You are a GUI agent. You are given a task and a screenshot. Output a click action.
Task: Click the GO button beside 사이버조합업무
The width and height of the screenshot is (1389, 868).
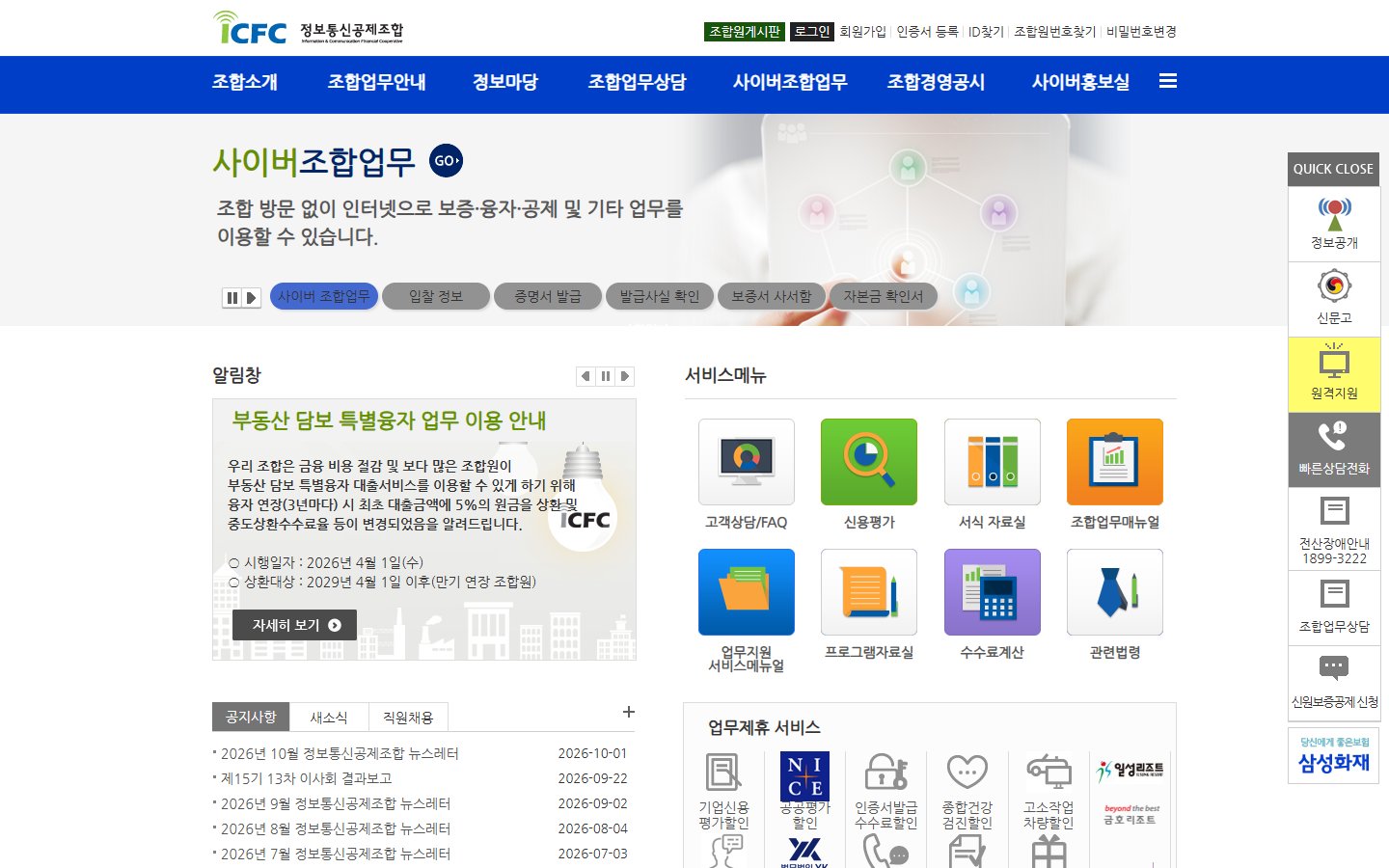tap(446, 161)
